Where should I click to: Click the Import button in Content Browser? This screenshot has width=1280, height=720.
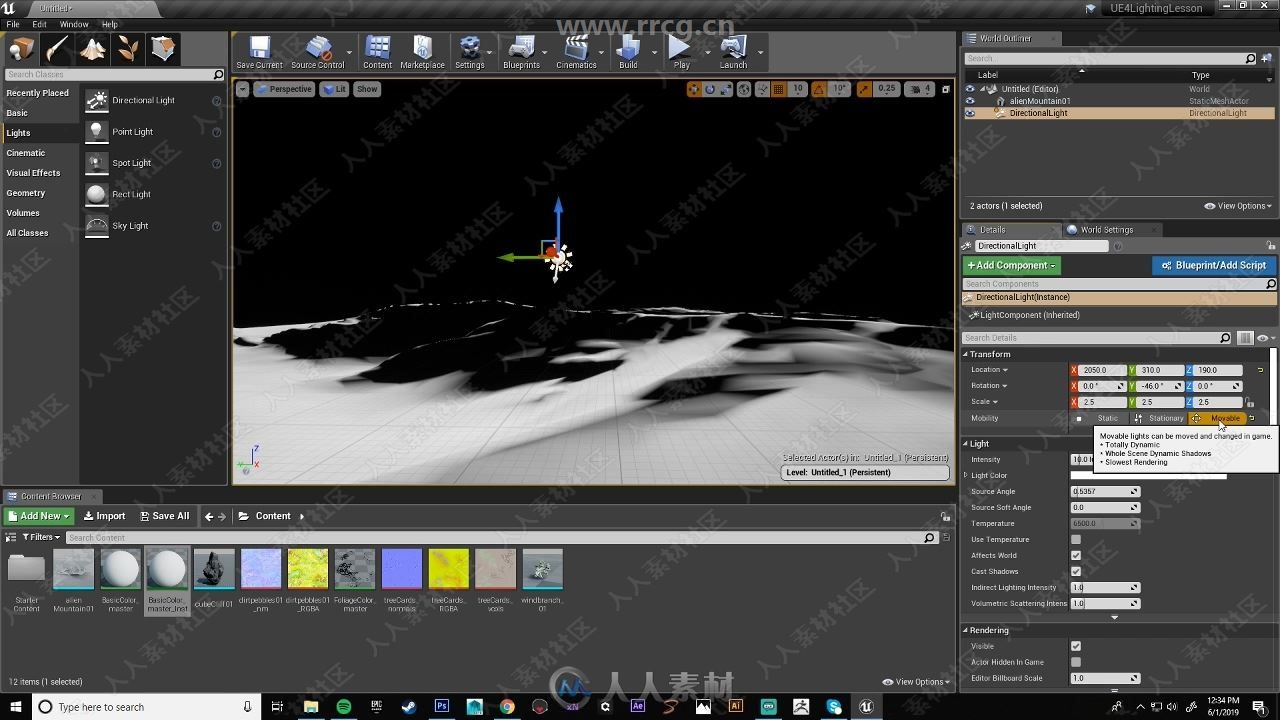(104, 516)
